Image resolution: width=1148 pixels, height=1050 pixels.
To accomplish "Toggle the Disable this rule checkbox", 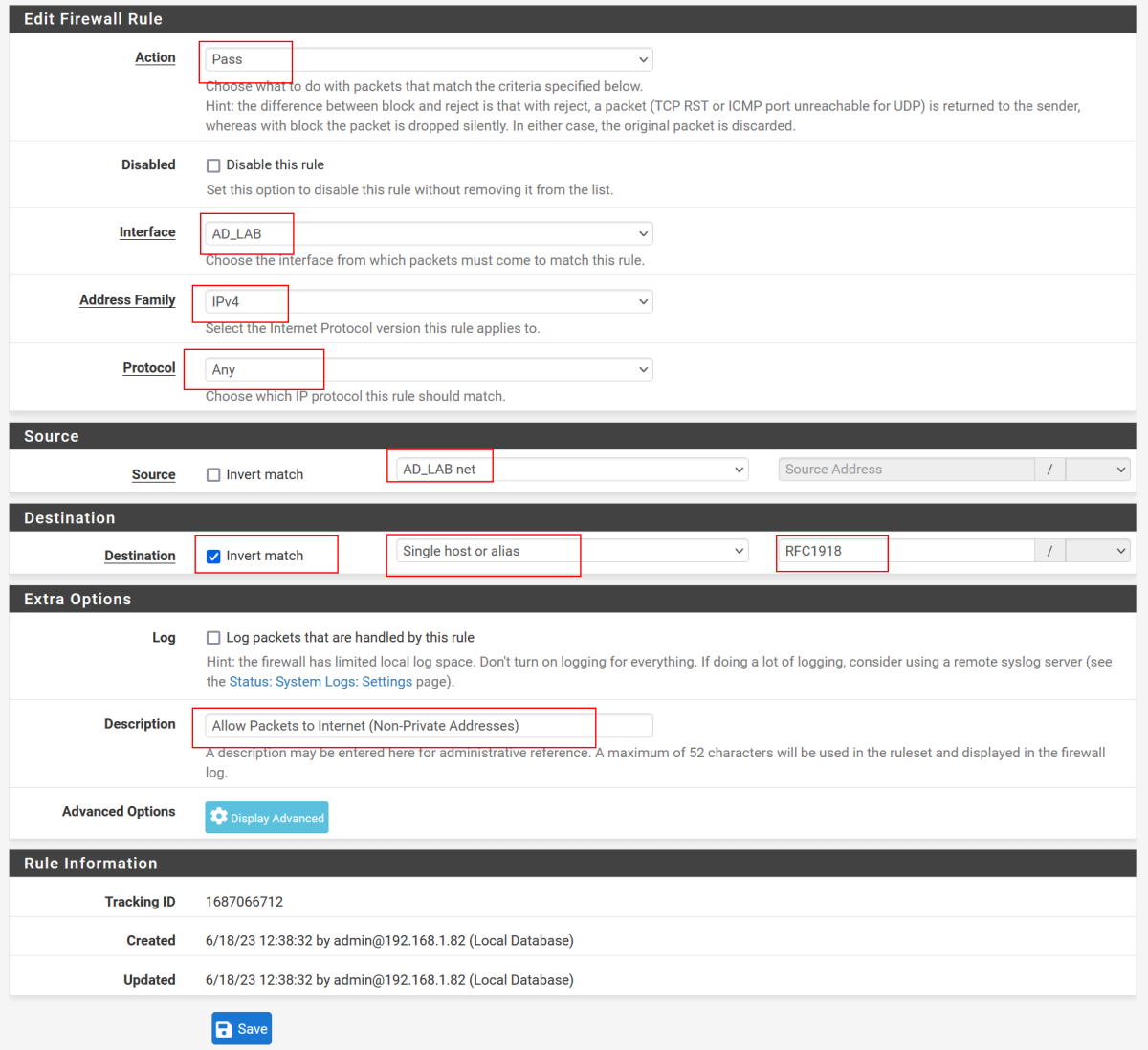I will 213,165.
